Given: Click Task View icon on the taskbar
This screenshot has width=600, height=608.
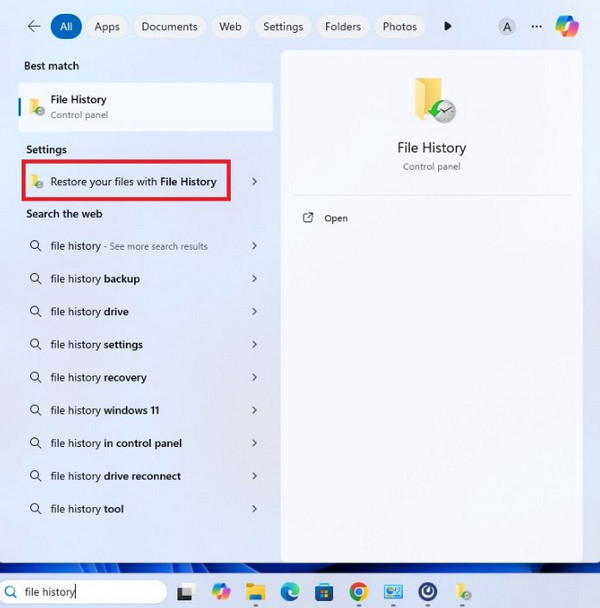Looking at the screenshot, I should [186, 592].
